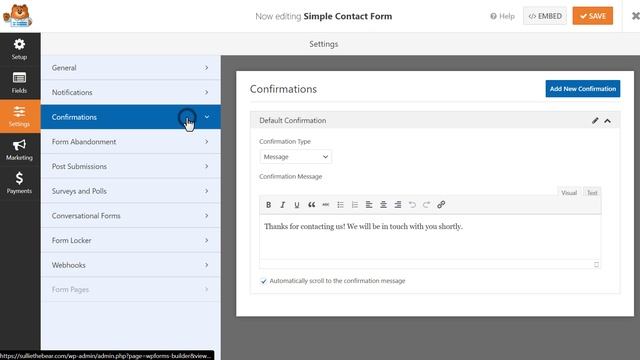Open Conversational Forms settings
The image size is (640, 360).
point(131,216)
